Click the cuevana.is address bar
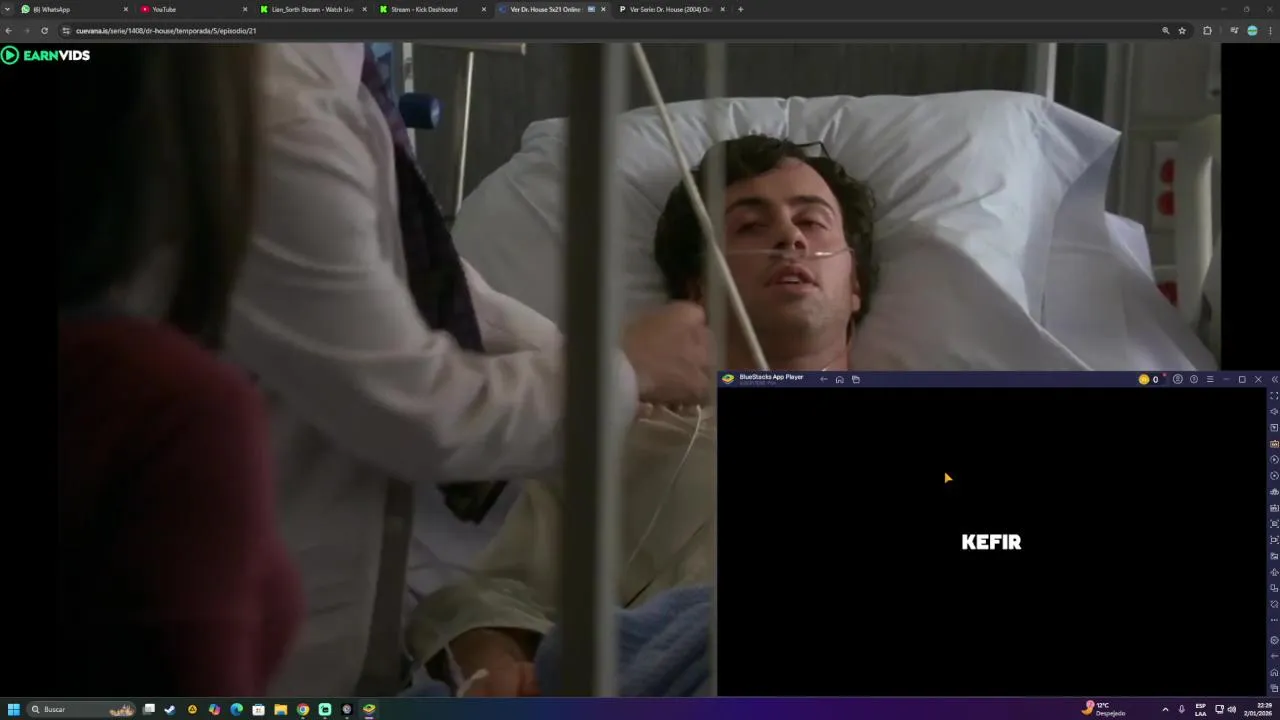 610,31
